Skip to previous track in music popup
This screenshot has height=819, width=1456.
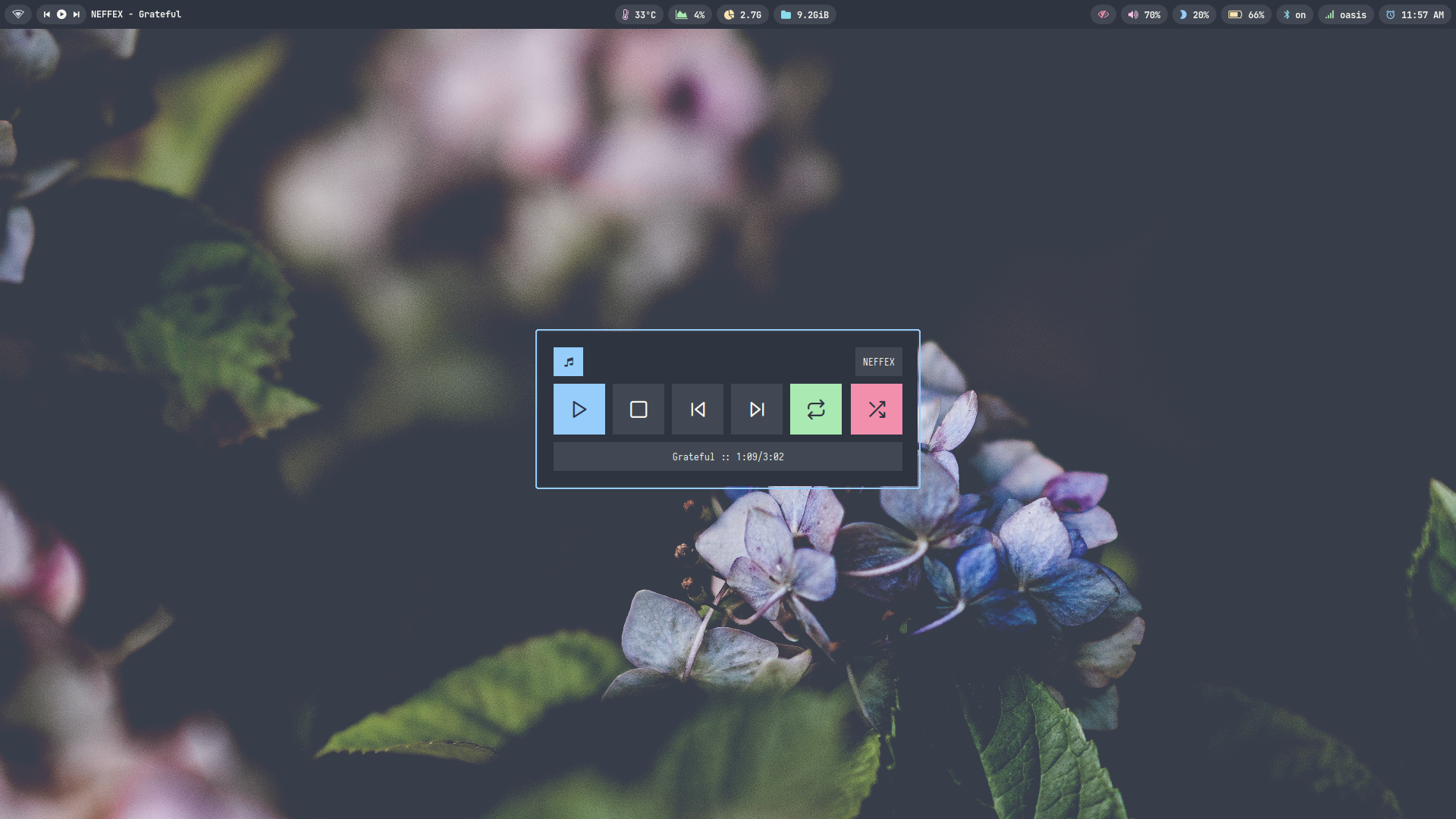697,409
